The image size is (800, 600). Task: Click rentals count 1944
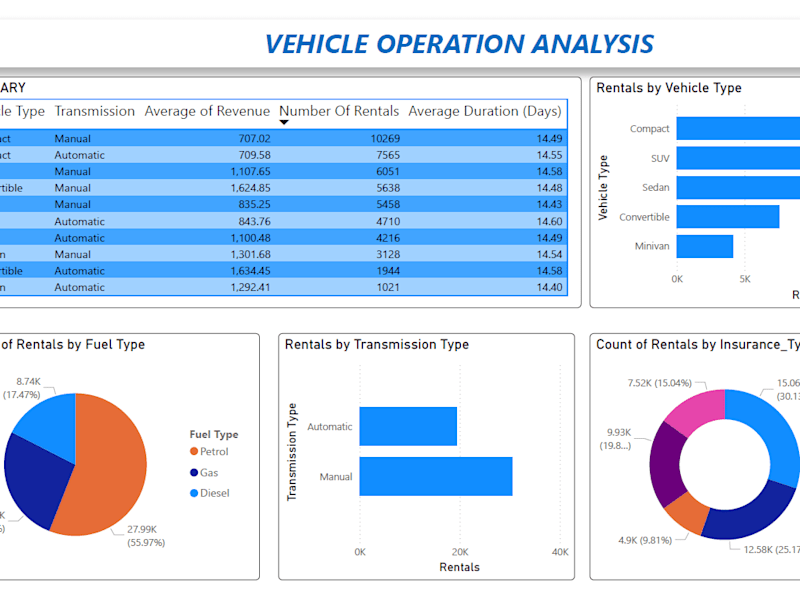(x=388, y=270)
